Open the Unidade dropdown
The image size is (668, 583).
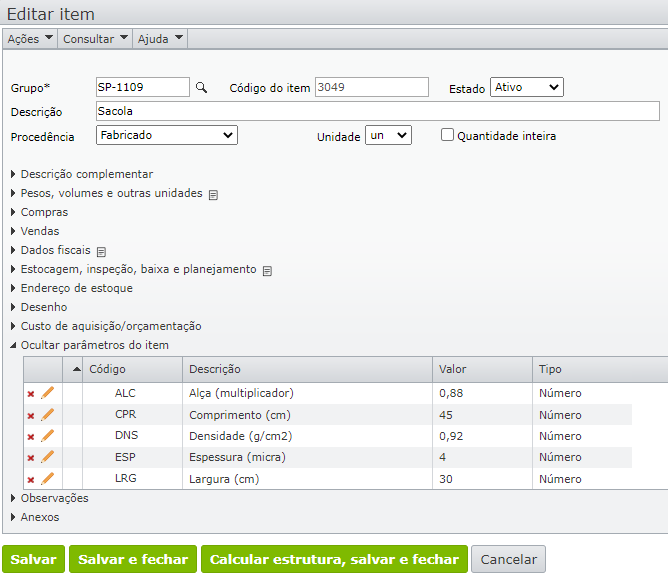pyautogui.click(x=387, y=135)
